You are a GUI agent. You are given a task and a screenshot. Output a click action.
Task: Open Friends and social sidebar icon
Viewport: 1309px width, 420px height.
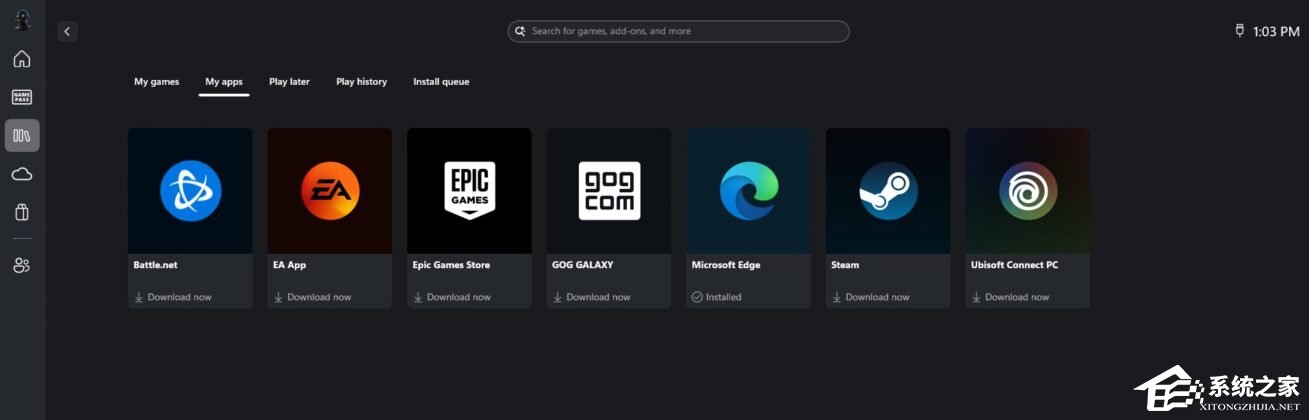[x=22, y=265]
